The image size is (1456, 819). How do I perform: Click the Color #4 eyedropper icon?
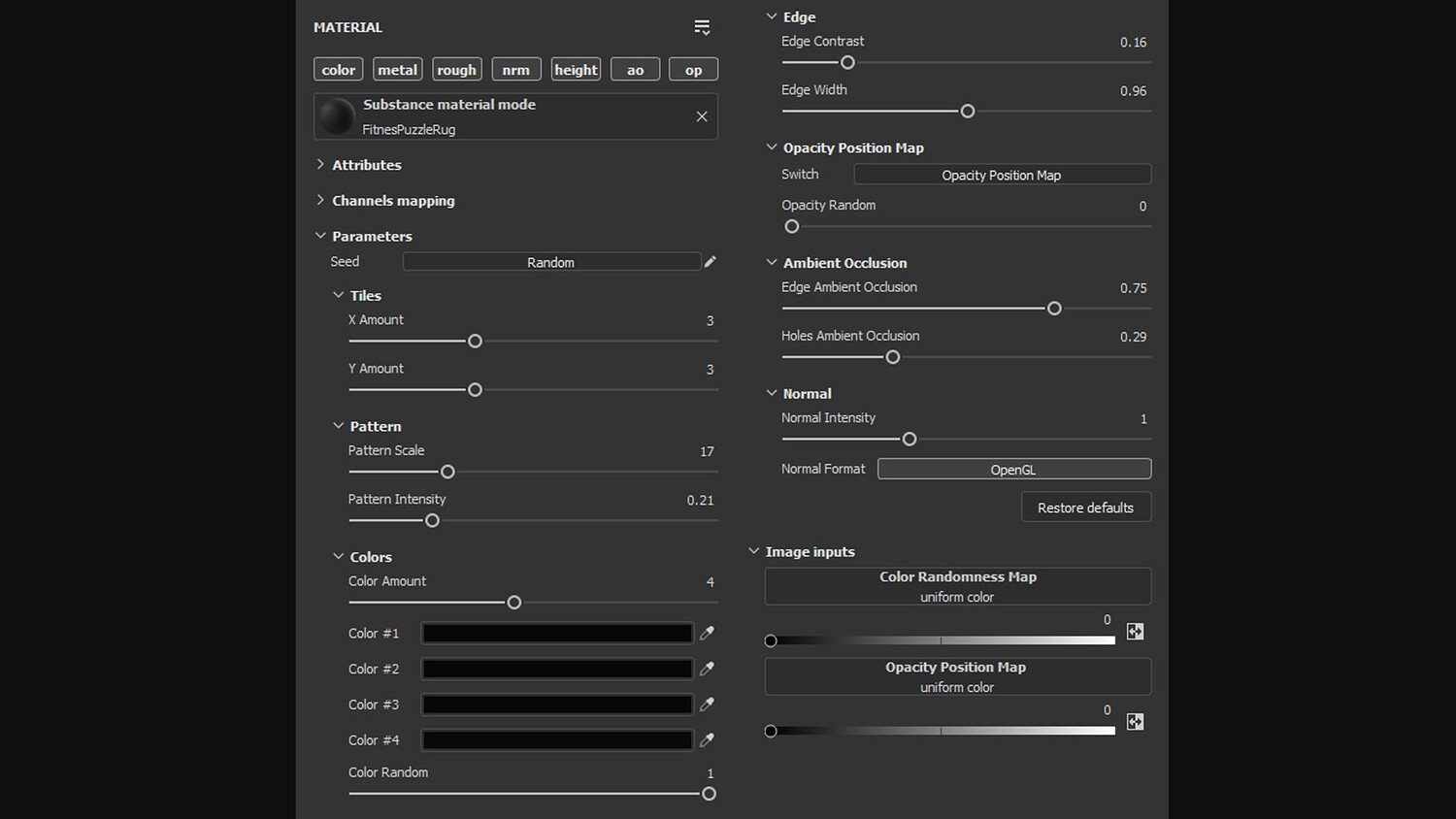click(708, 740)
